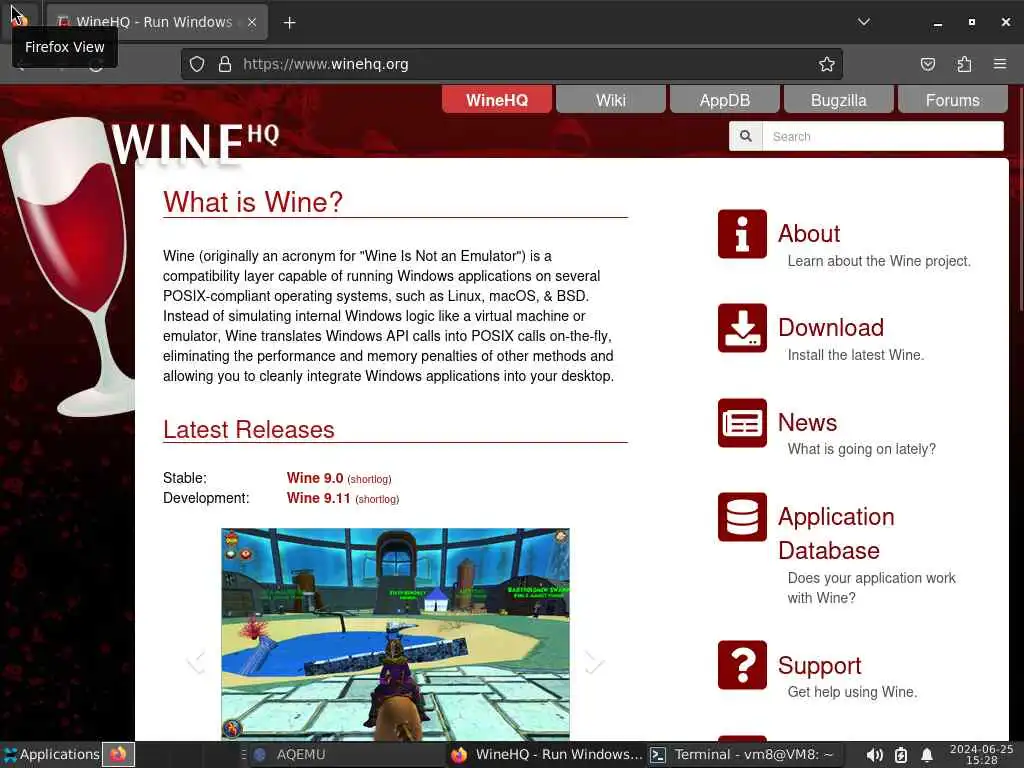This screenshot has height=768, width=1024.
Task: Click the Download tray icon
Action: click(742, 328)
